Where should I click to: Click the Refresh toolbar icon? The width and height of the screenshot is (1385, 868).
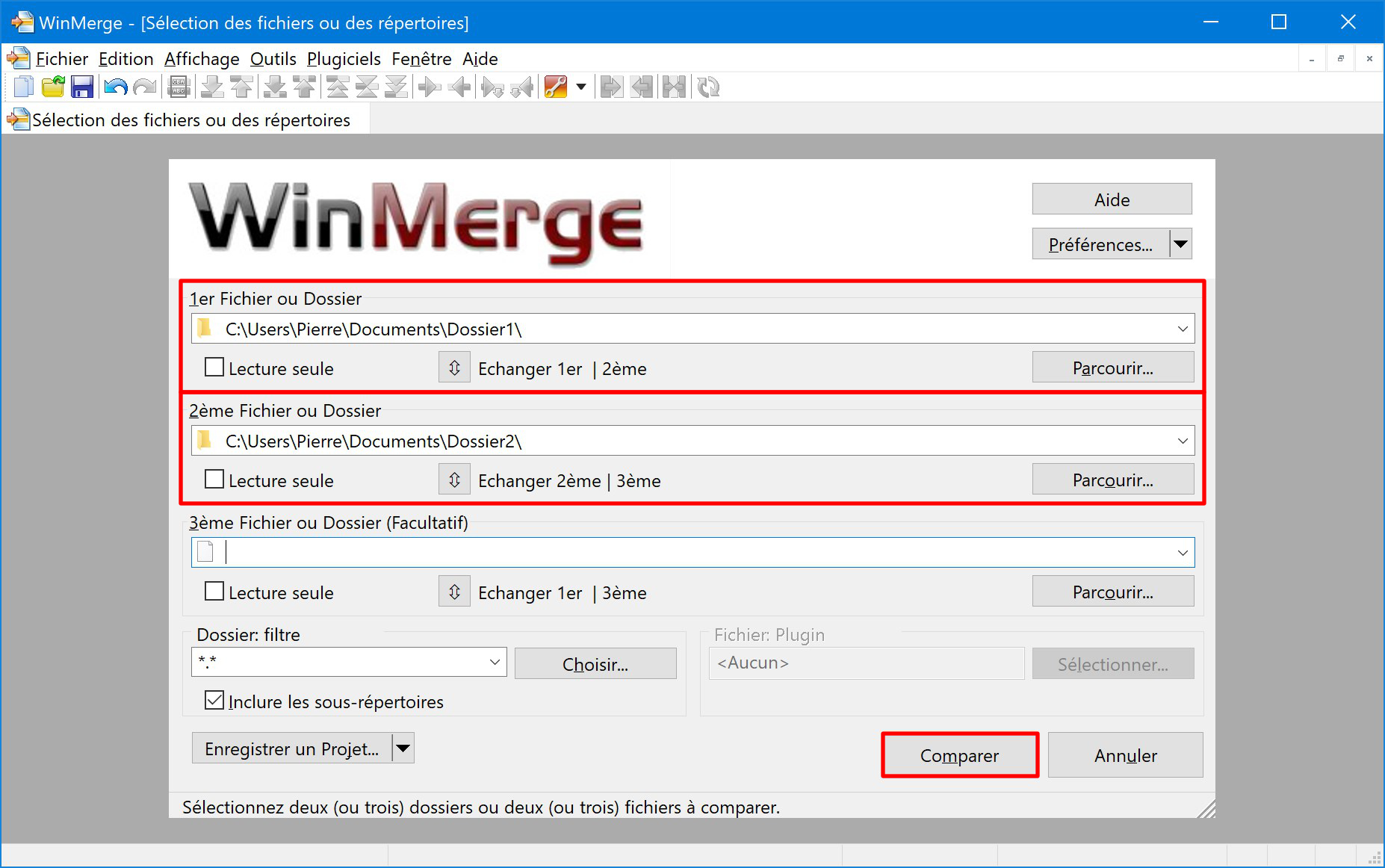707,87
